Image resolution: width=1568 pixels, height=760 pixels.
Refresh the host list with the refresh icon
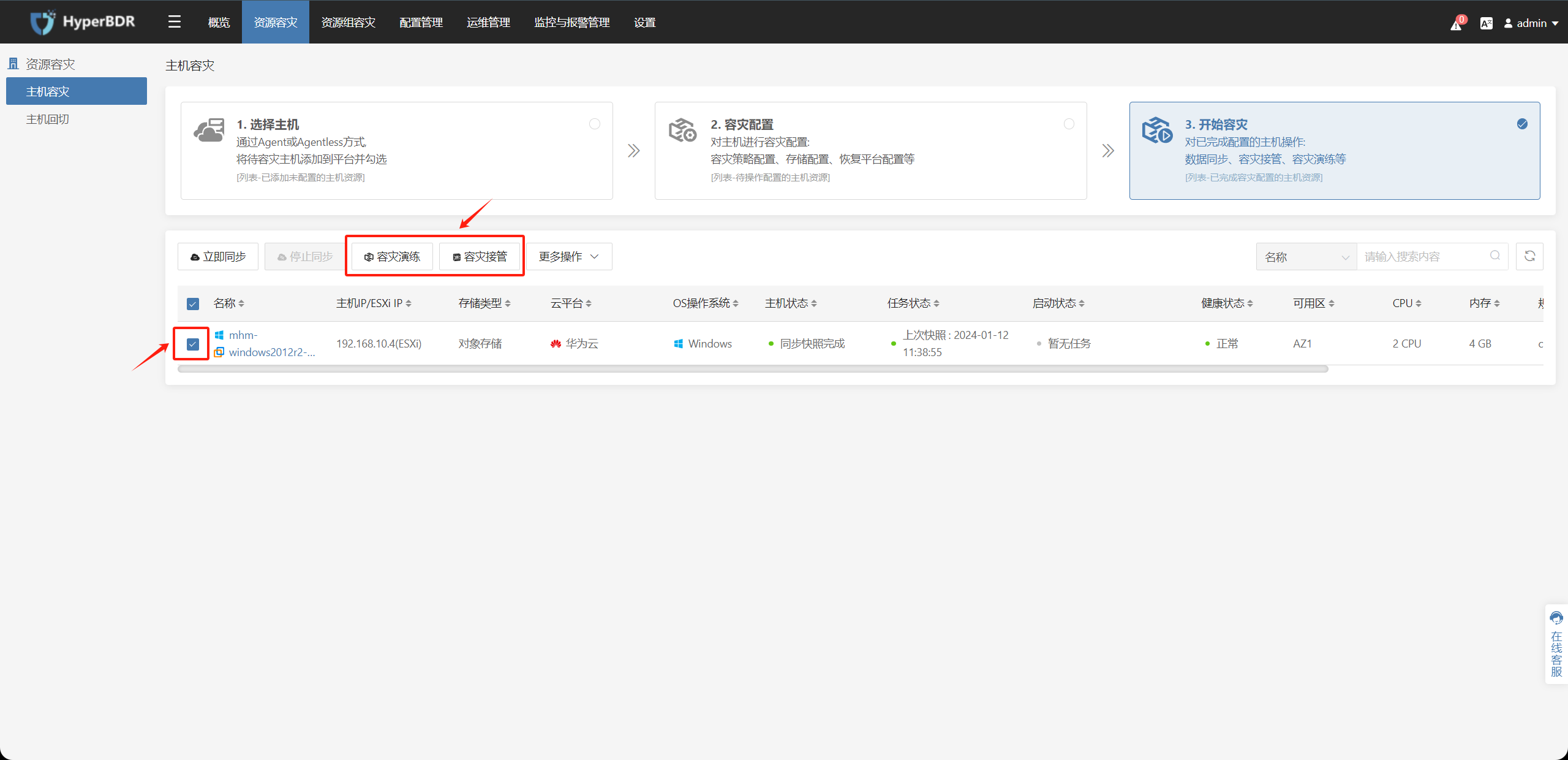click(x=1529, y=256)
